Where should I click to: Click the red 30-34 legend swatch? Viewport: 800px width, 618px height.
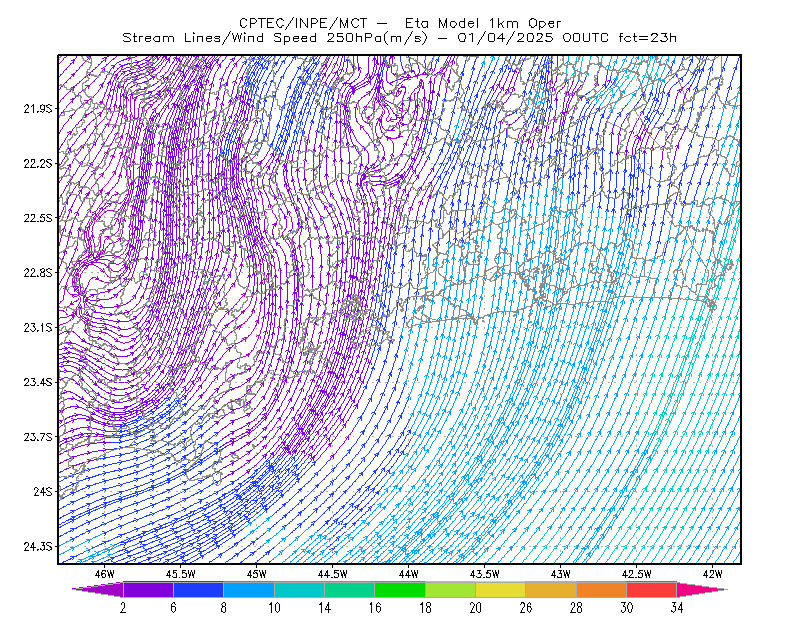(x=652, y=589)
